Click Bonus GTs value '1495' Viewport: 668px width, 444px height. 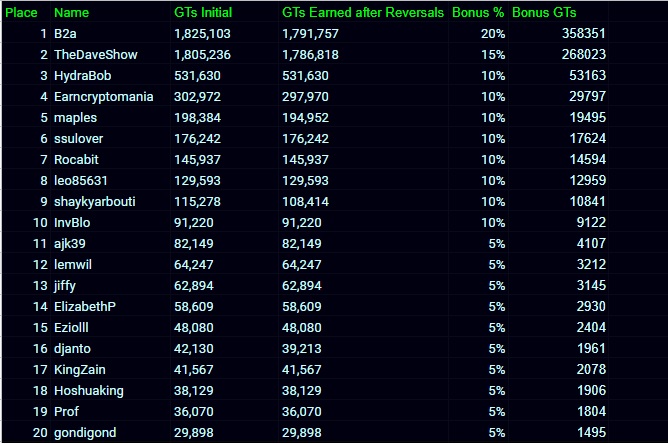591,432
